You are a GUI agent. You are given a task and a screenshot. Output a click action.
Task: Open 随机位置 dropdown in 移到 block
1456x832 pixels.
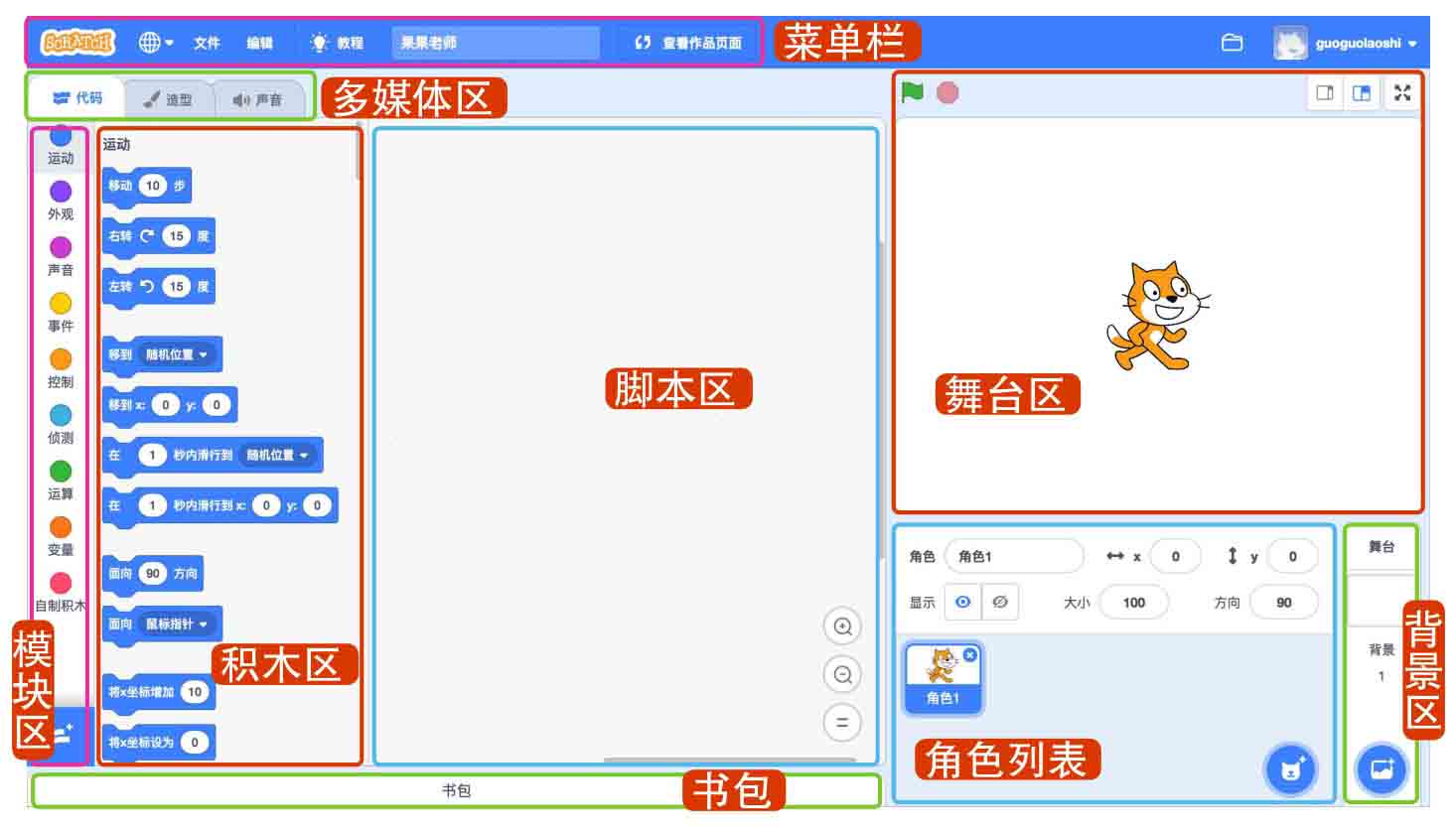177,354
